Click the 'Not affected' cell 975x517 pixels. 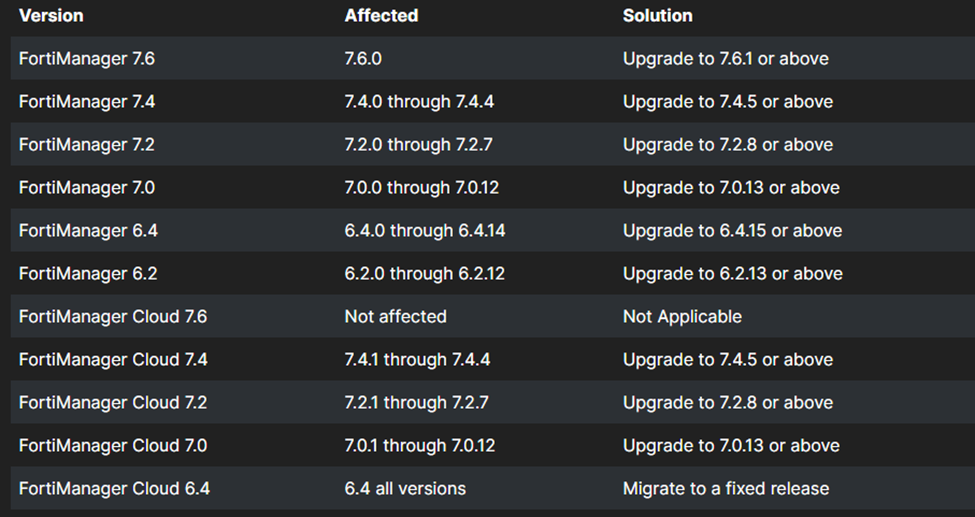click(395, 316)
